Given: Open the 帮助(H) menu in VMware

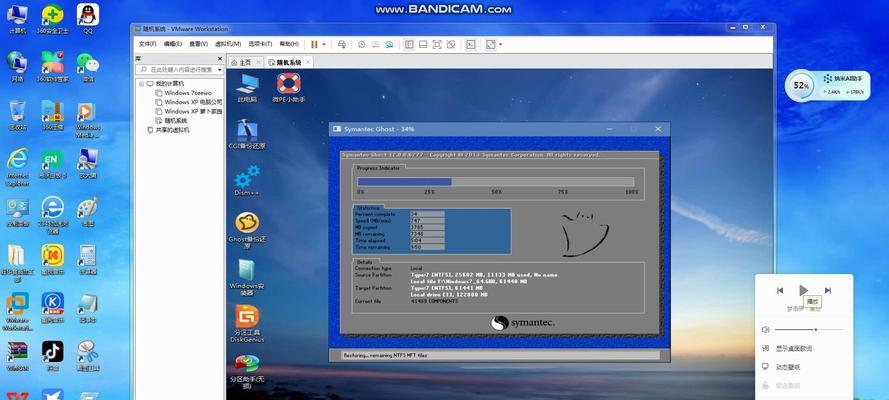Looking at the screenshot, I should pyautogui.click(x=289, y=44).
